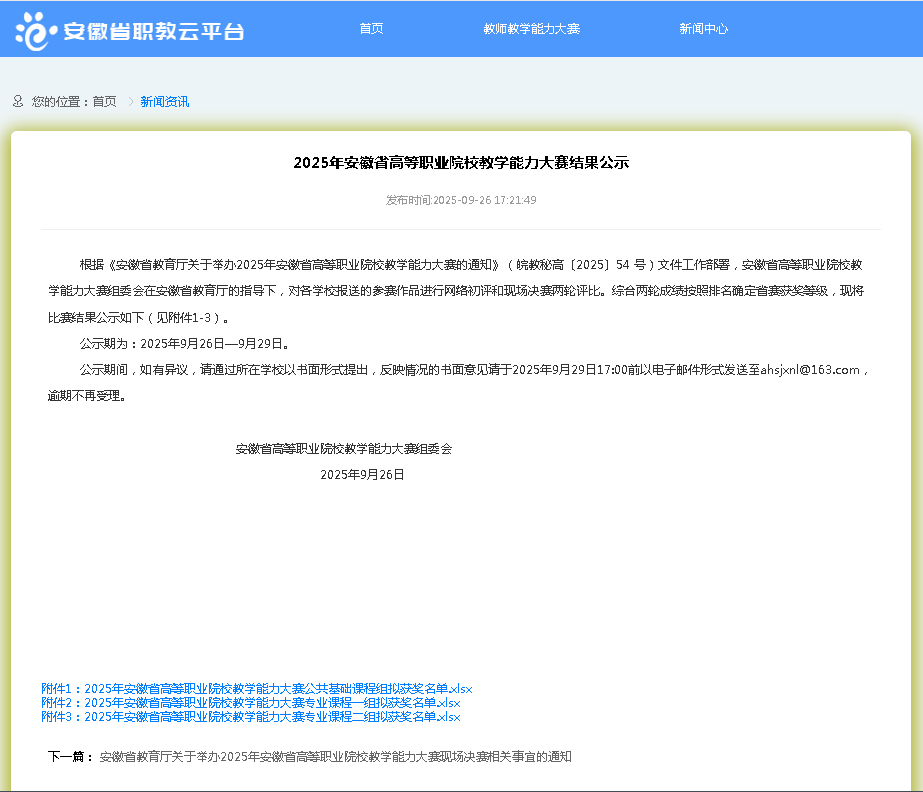923x792 pixels.
Task: Open the 教师教学能力大赛 navigation item
Action: pyautogui.click(x=531, y=29)
